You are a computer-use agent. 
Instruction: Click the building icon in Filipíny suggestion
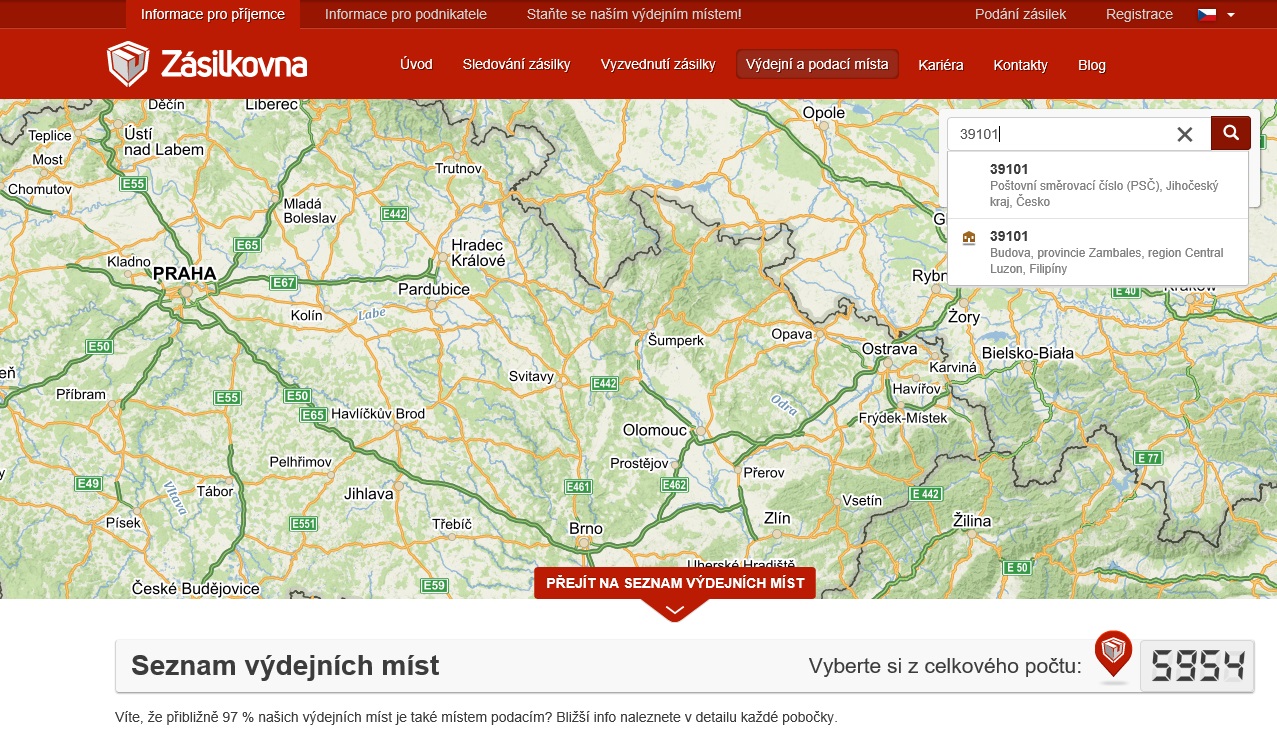click(968, 238)
